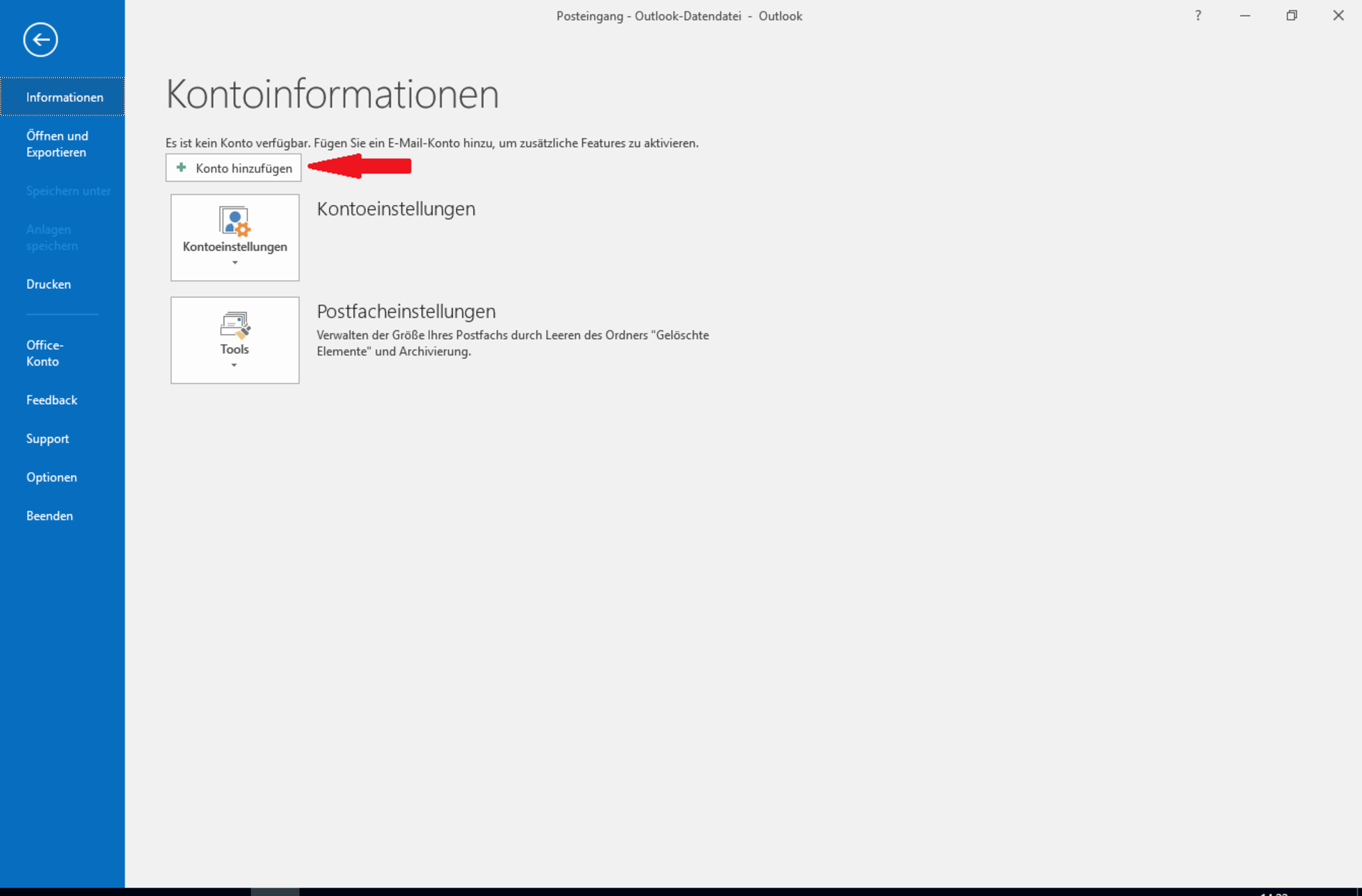Open the Support section
This screenshot has height=896, width=1362.
[47, 438]
